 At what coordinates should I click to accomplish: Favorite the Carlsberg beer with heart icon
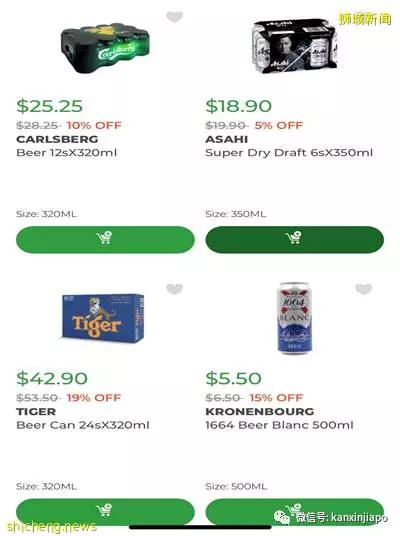point(175,17)
